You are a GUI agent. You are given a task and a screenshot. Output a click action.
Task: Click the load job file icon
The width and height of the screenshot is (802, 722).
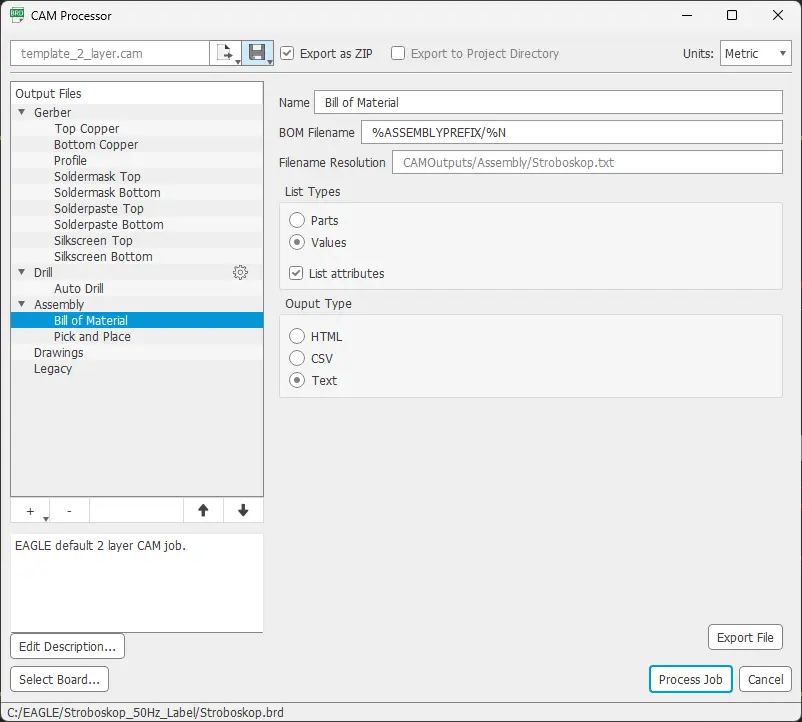point(225,54)
